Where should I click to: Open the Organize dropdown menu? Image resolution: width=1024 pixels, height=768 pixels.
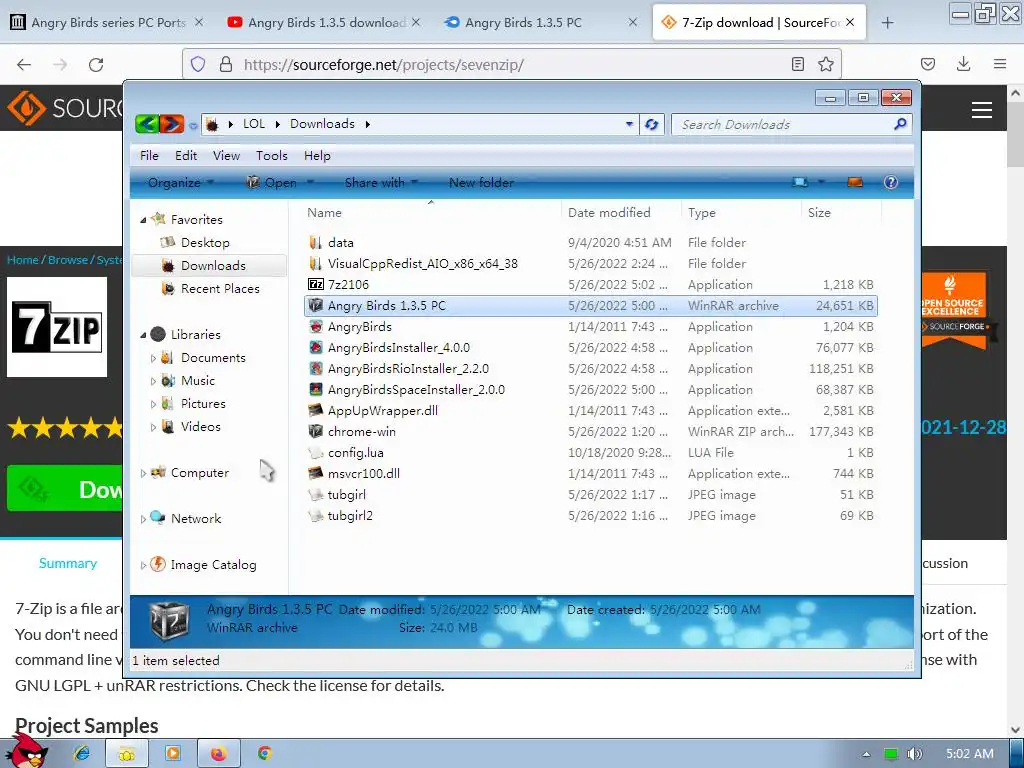(181, 182)
